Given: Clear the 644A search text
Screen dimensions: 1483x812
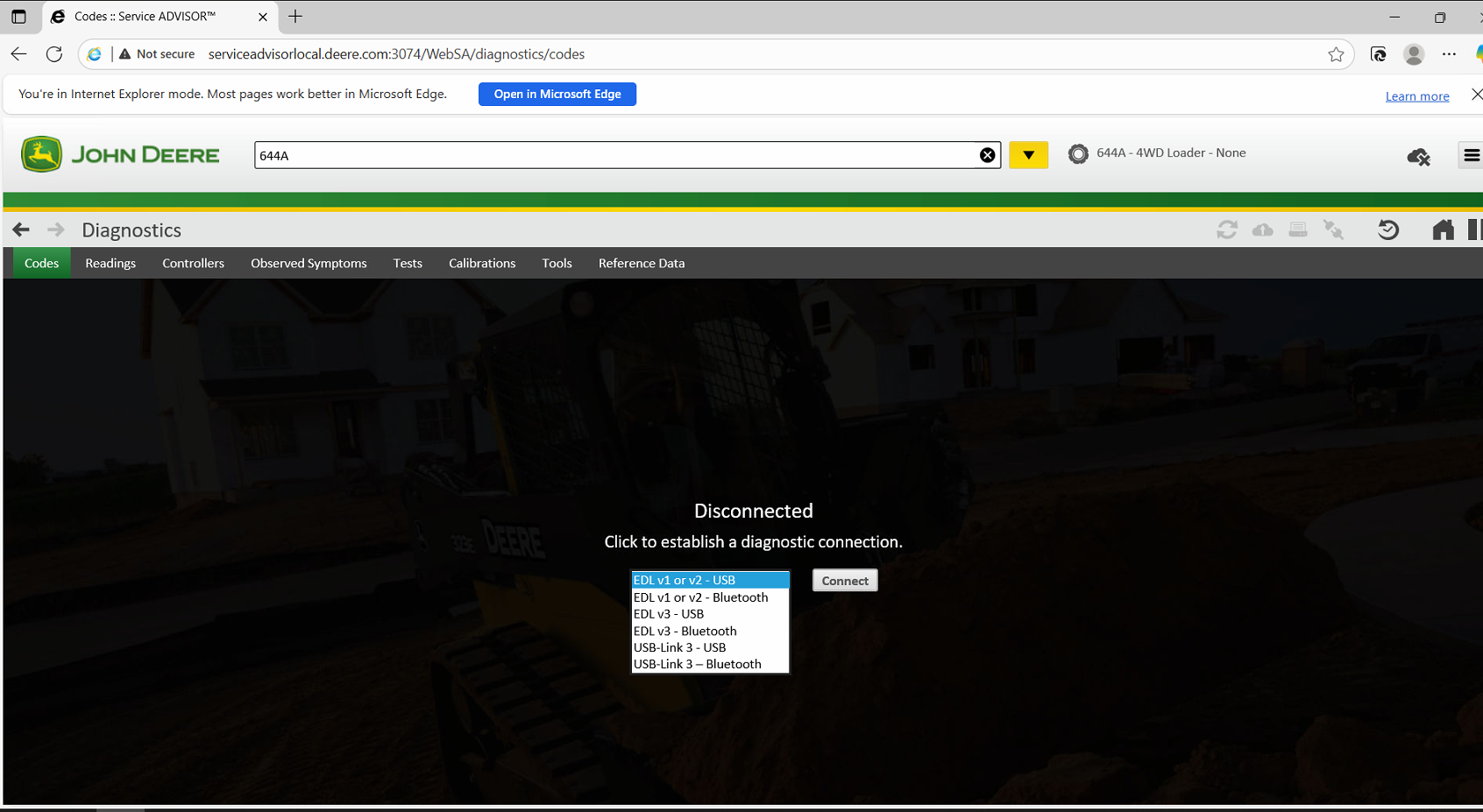Looking at the screenshot, I should pyautogui.click(x=987, y=155).
